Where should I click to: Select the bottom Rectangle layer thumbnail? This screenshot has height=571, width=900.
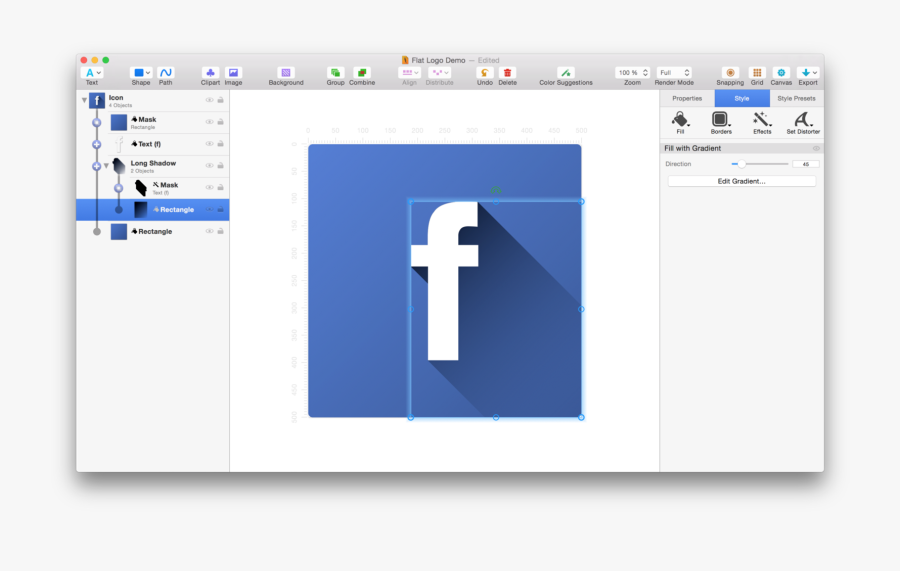click(119, 231)
